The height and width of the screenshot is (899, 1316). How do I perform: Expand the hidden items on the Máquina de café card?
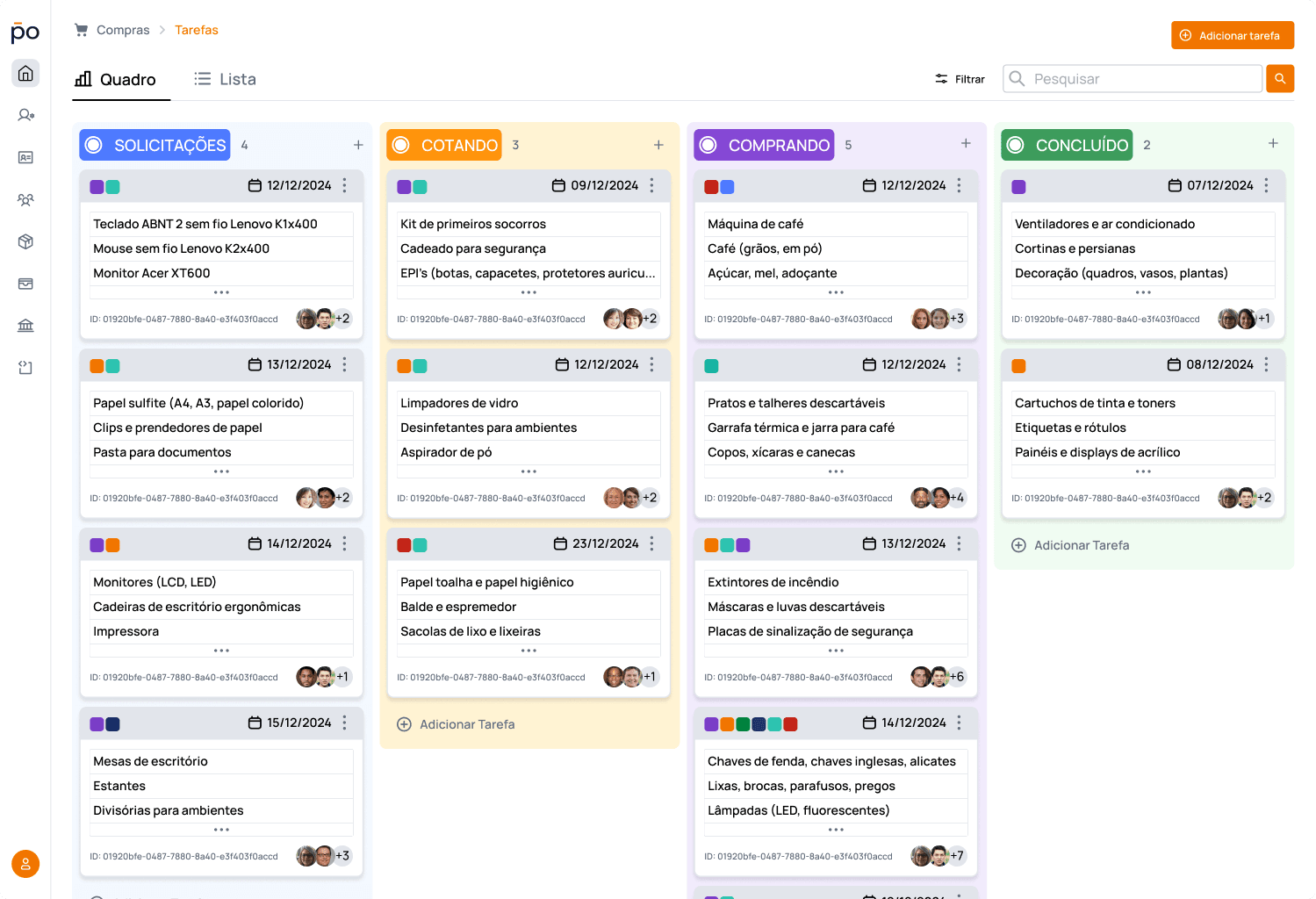click(835, 292)
